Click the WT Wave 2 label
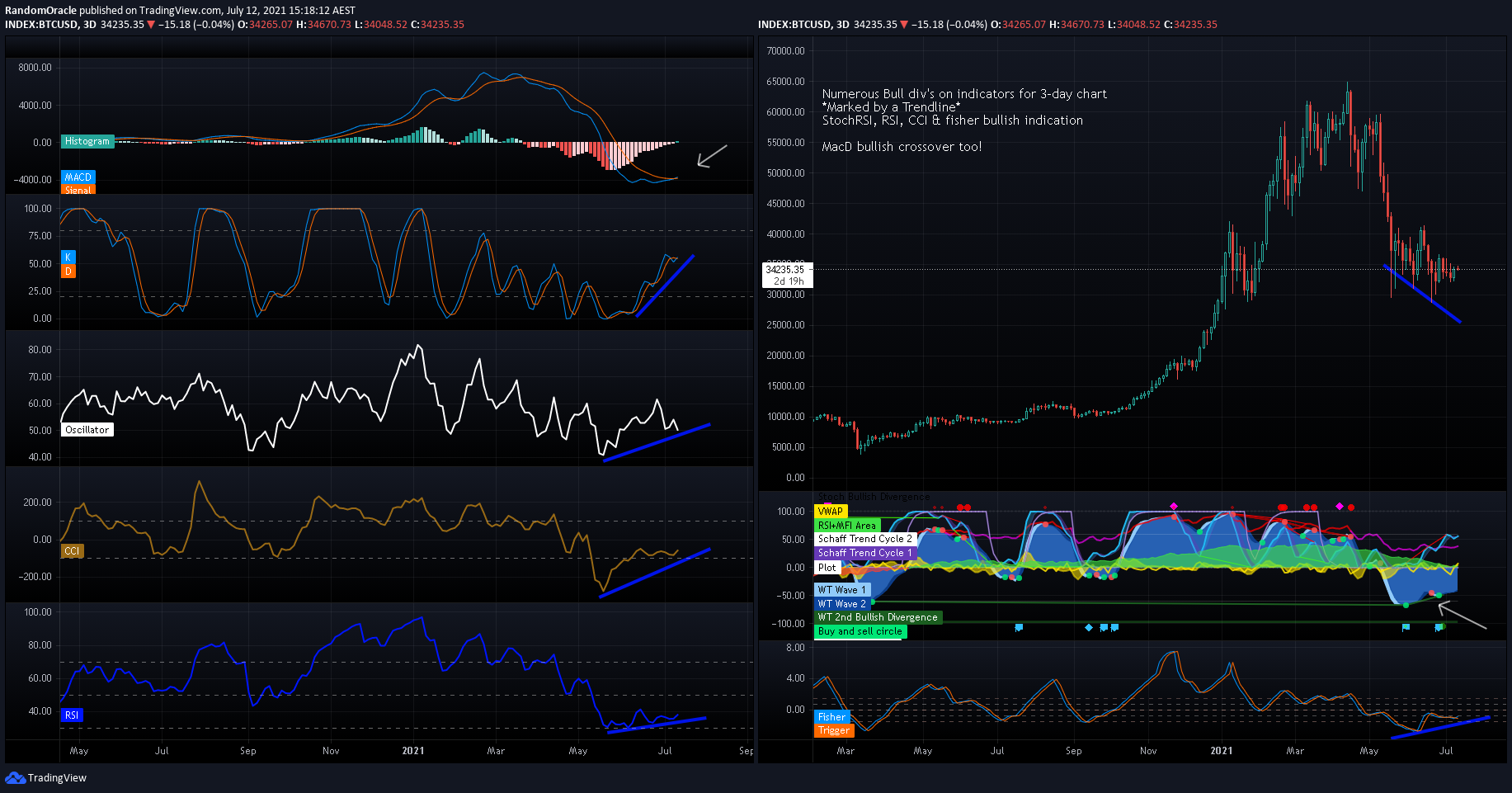Viewport: 1512px width, 793px height. [842, 603]
